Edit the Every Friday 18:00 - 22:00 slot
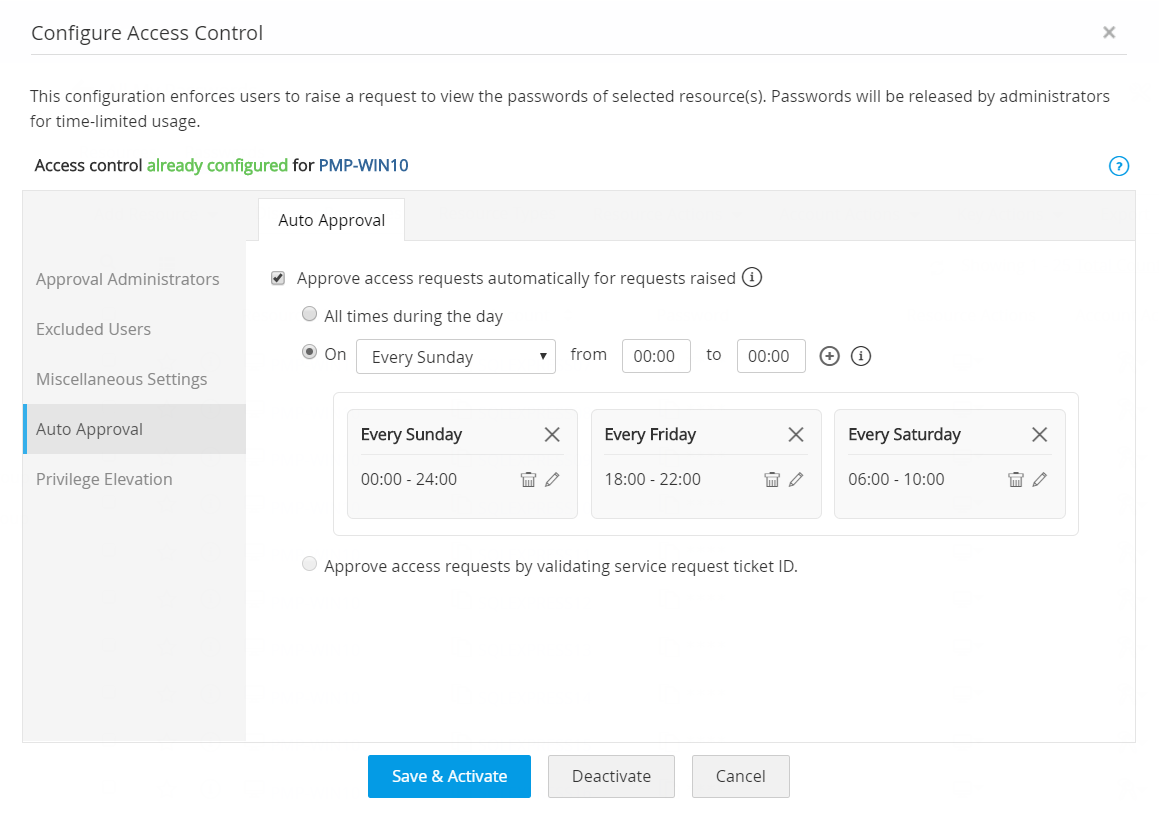The height and width of the screenshot is (818, 1159). click(796, 480)
